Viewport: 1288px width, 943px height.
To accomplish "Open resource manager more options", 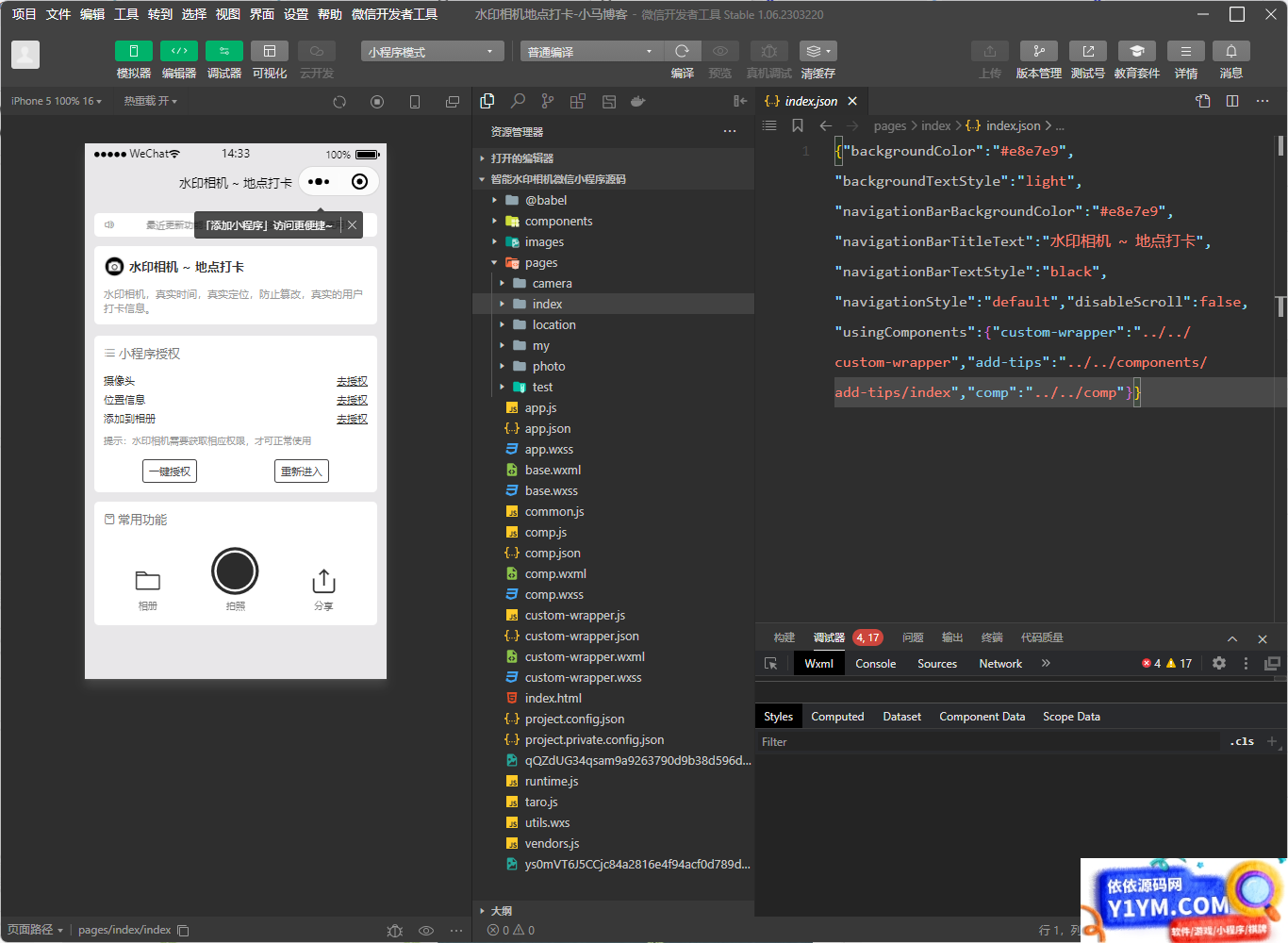I will (730, 131).
